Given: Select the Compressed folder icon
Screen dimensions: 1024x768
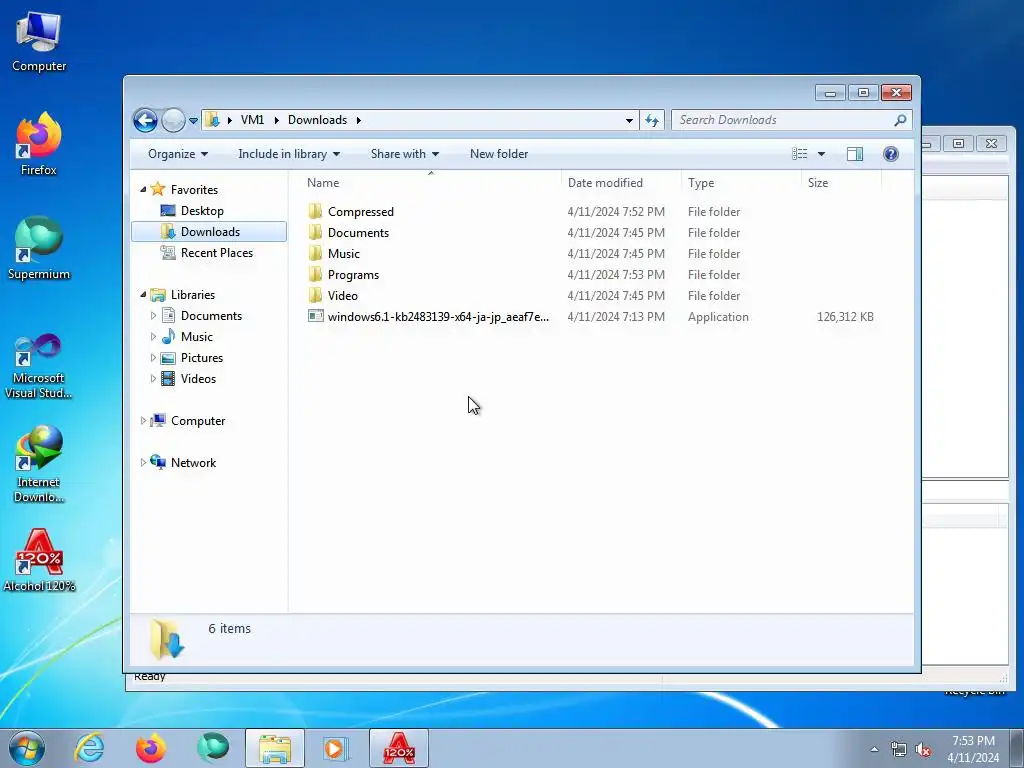Looking at the screenshot, I should pyautogui.click(x=315, y=212).
